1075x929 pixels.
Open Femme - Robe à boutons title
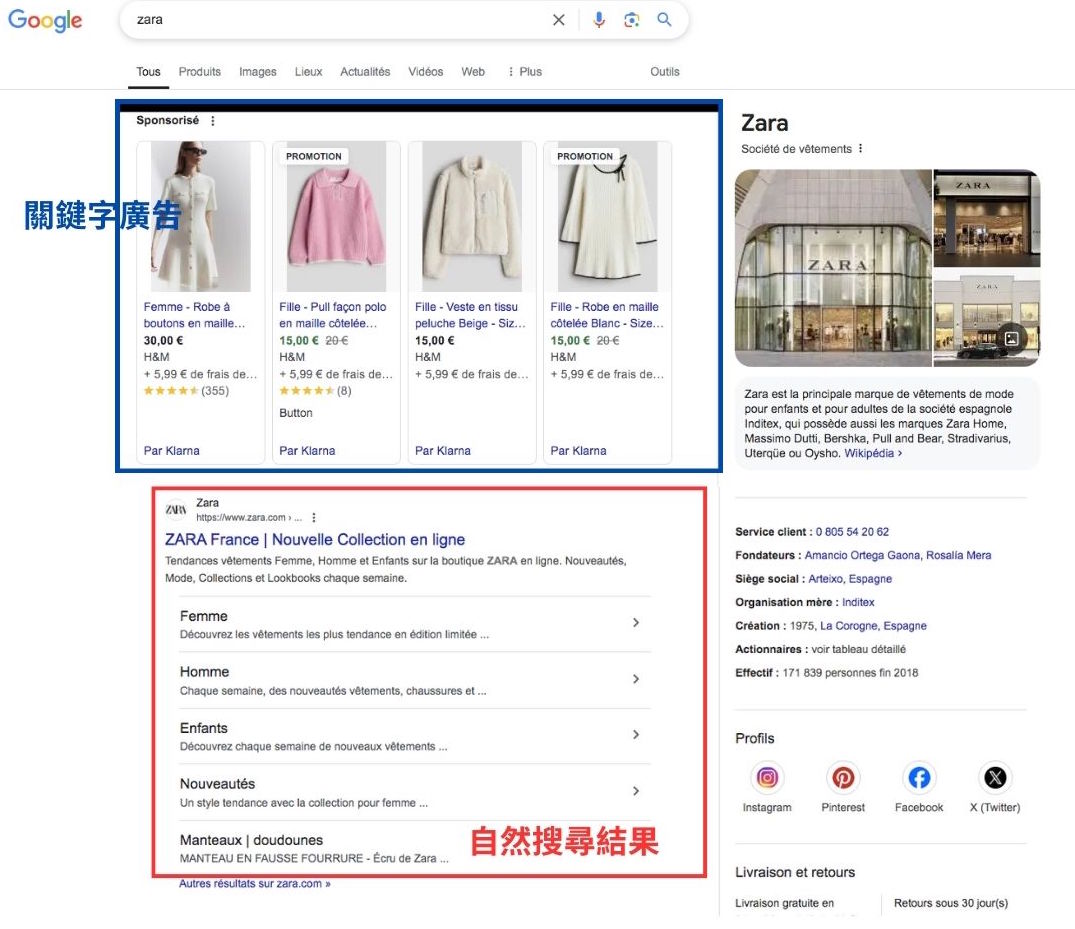[194, 315]
